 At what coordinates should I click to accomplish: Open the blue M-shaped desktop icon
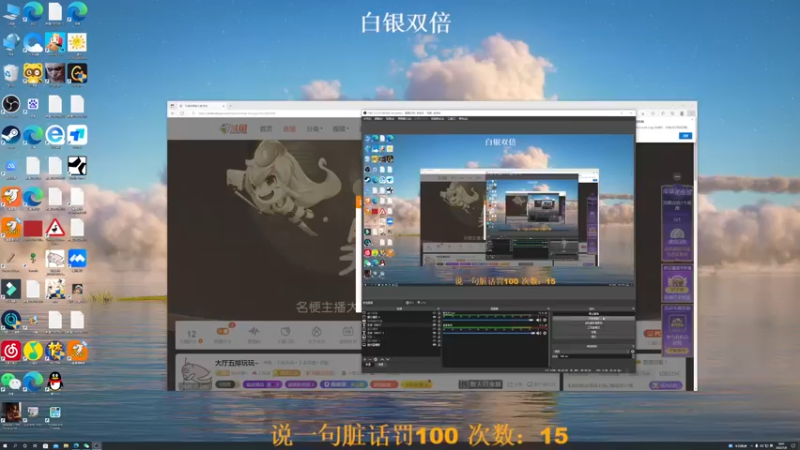(77, 258)
